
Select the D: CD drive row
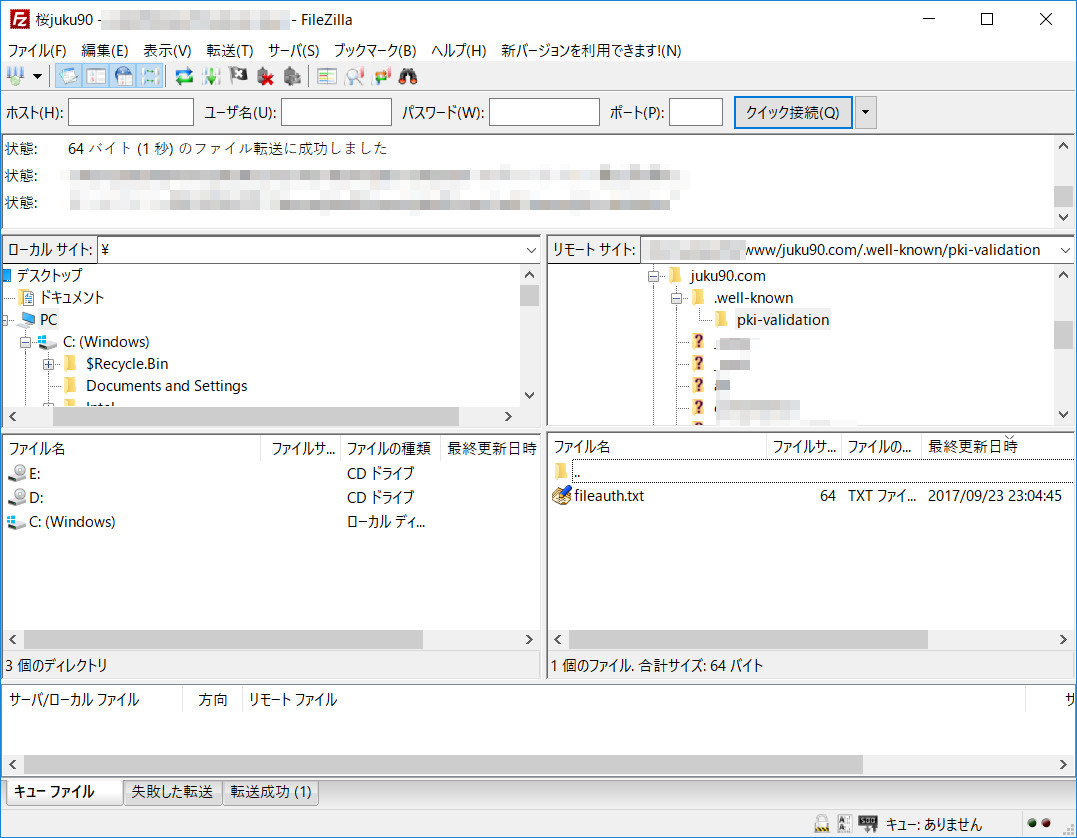[271, 497]
